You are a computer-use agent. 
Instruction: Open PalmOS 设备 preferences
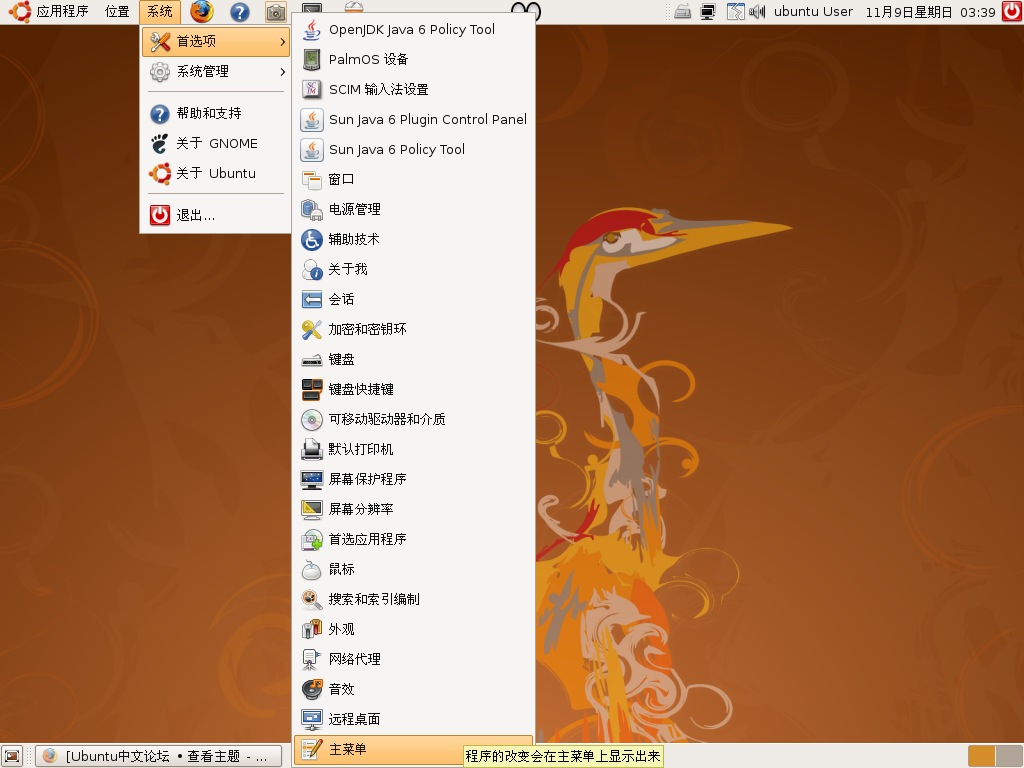(413, 59)
